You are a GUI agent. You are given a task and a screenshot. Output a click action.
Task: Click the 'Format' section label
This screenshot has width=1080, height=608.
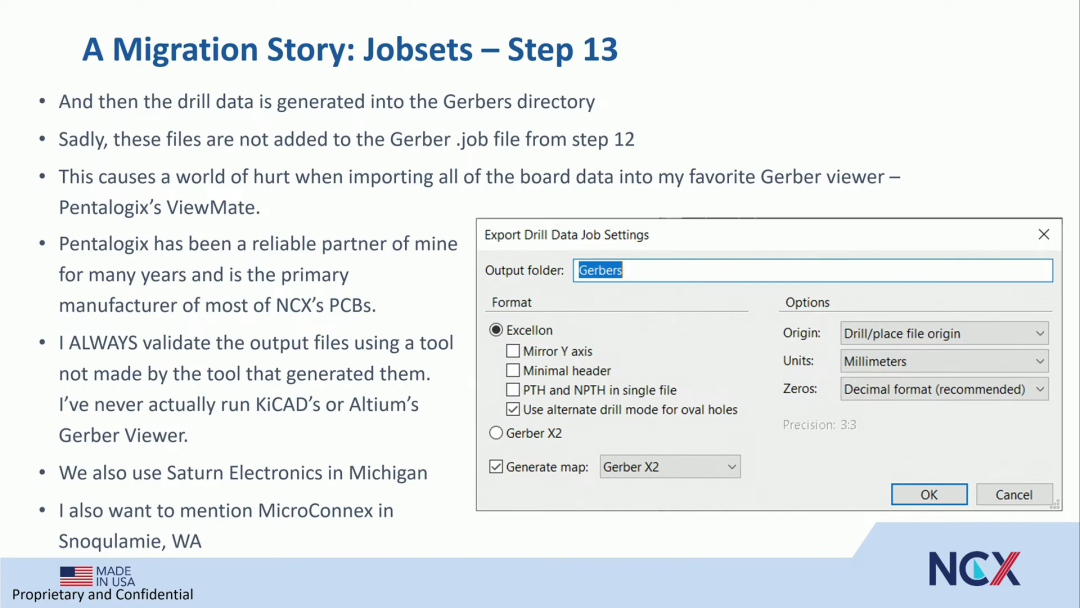(x=512, y=302)
